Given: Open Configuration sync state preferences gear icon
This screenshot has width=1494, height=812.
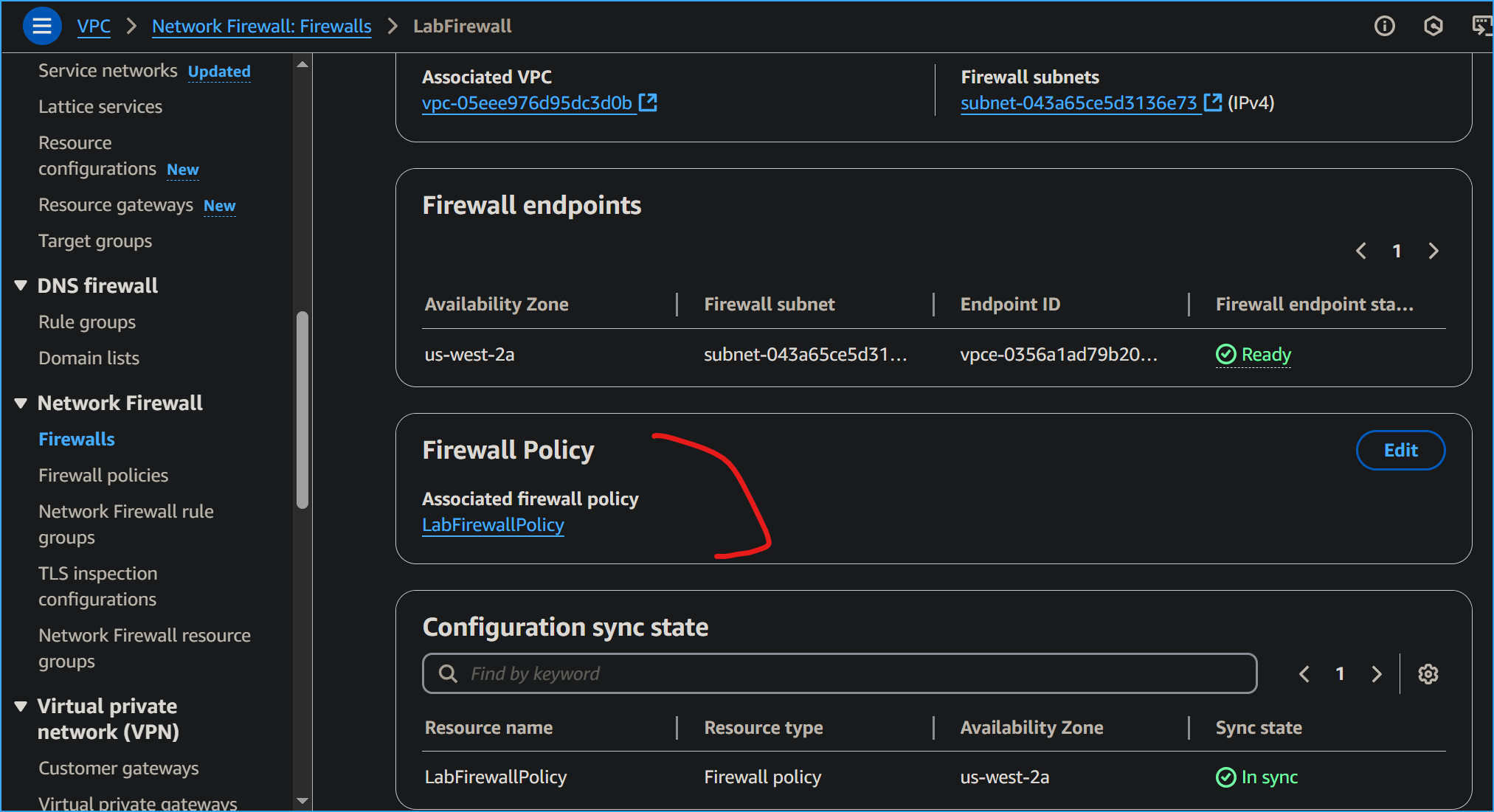Looking at the screenshot, I should 1428,673.
